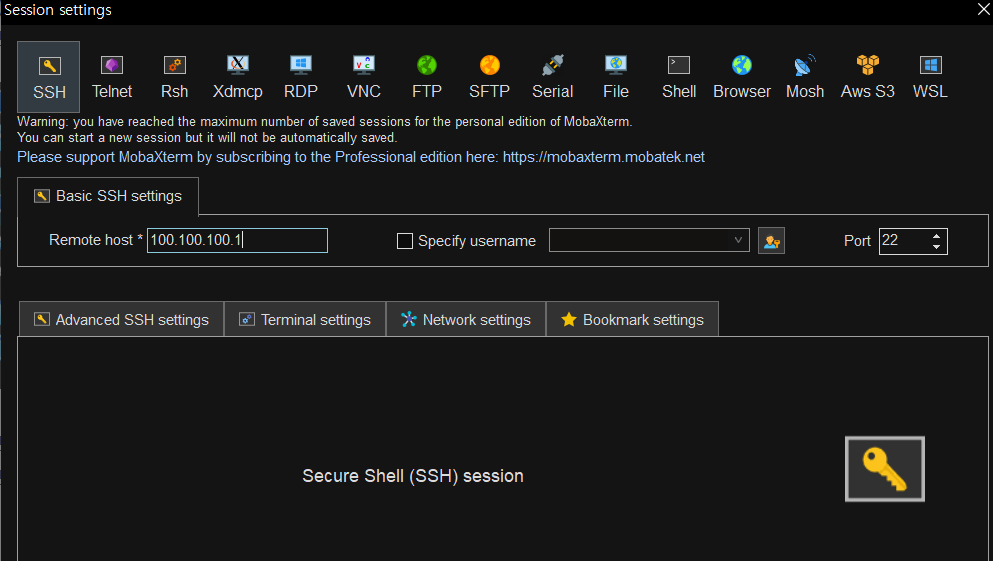Image resolution: width=993 pixels, height=561 pixels.
Task: Pick the Browser session icon
Action: point(742,77)
